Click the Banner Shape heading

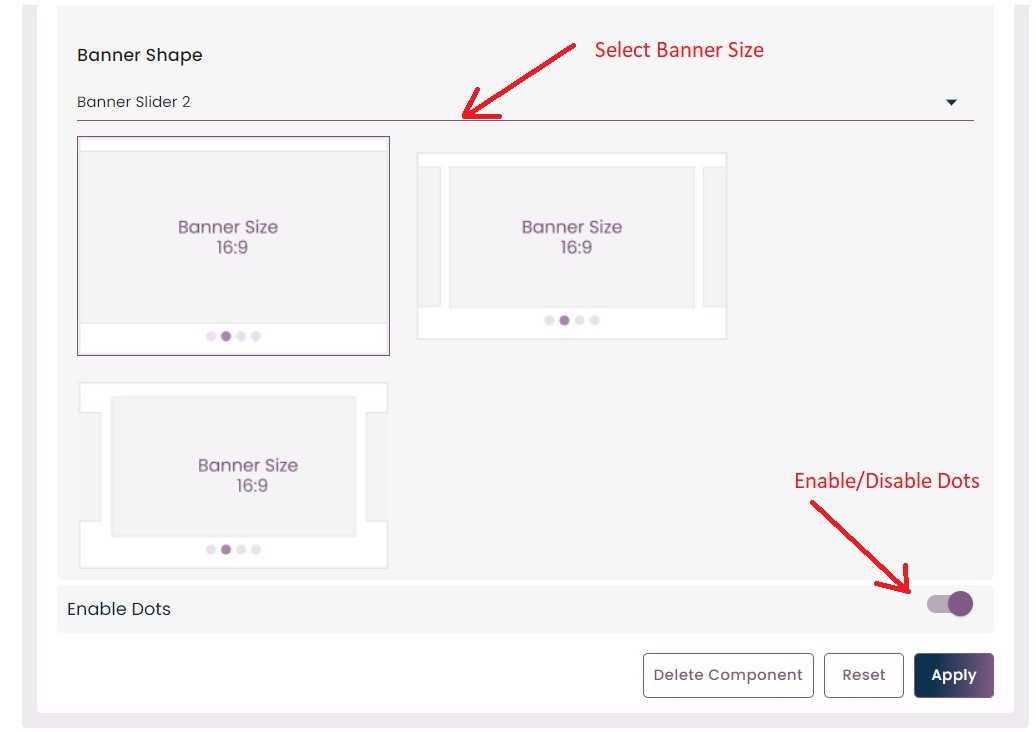(x=140, y=55)
